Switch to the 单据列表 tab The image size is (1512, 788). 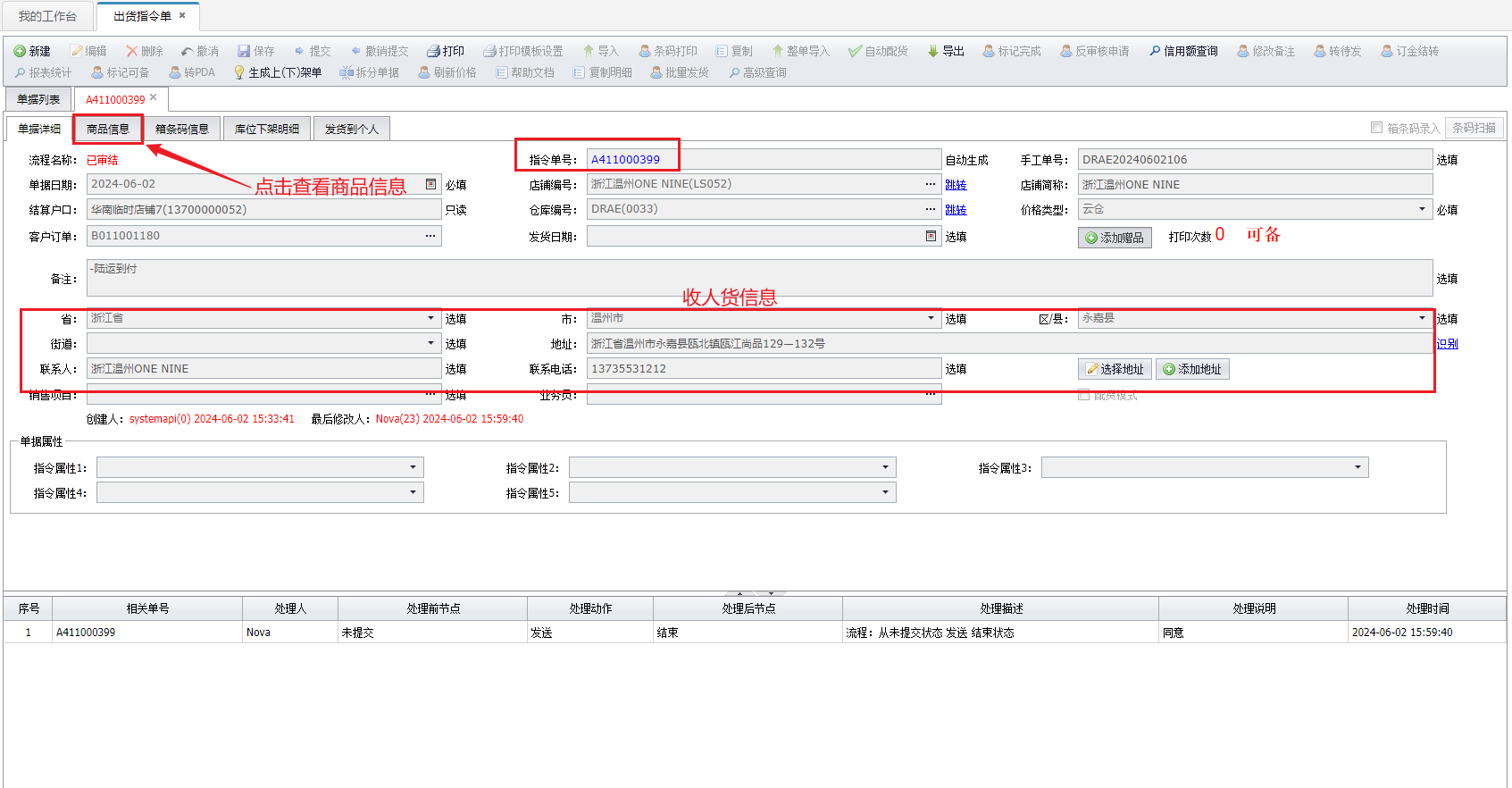pos(38,99)
